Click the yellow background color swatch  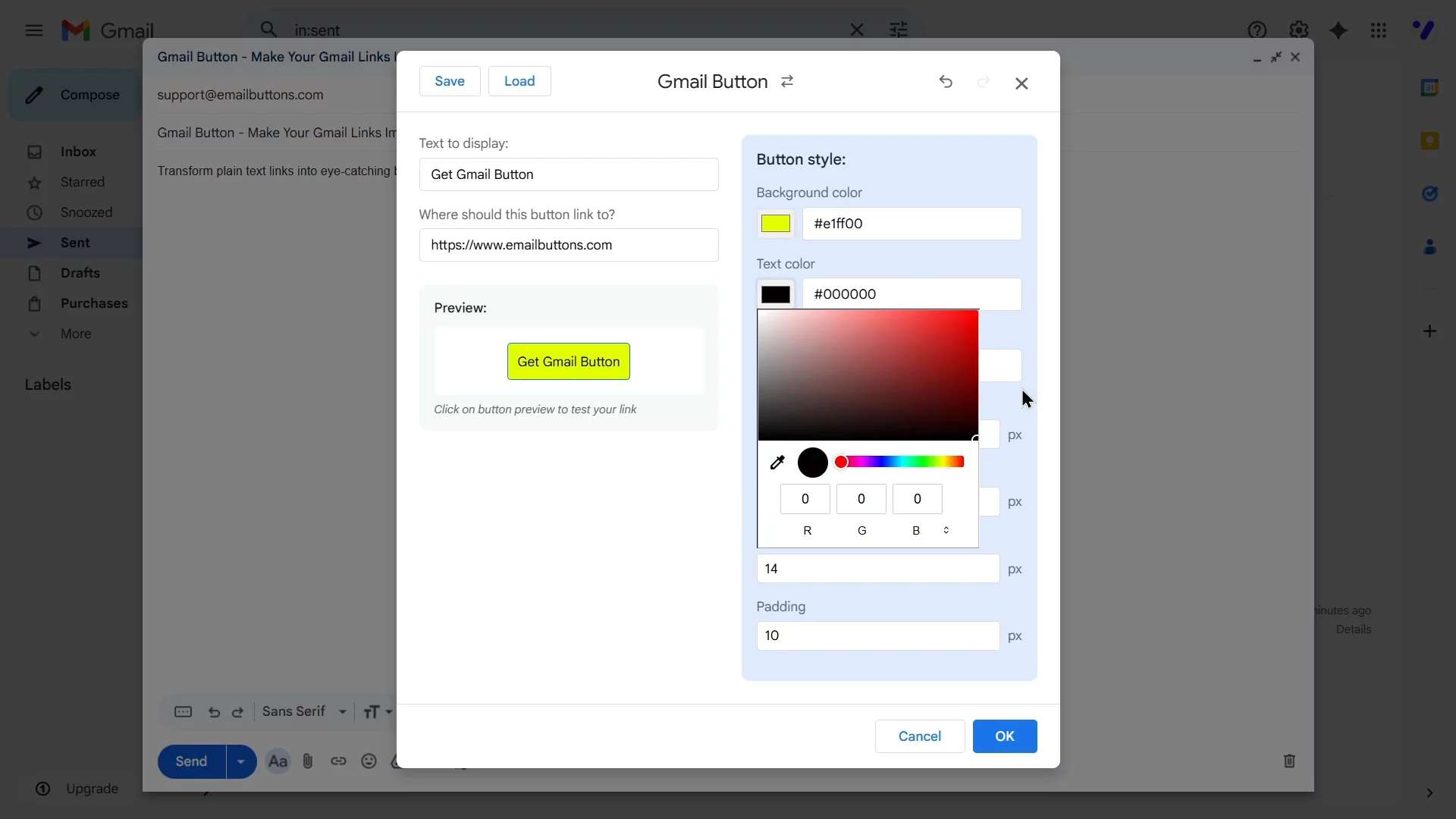click(775, 224)
